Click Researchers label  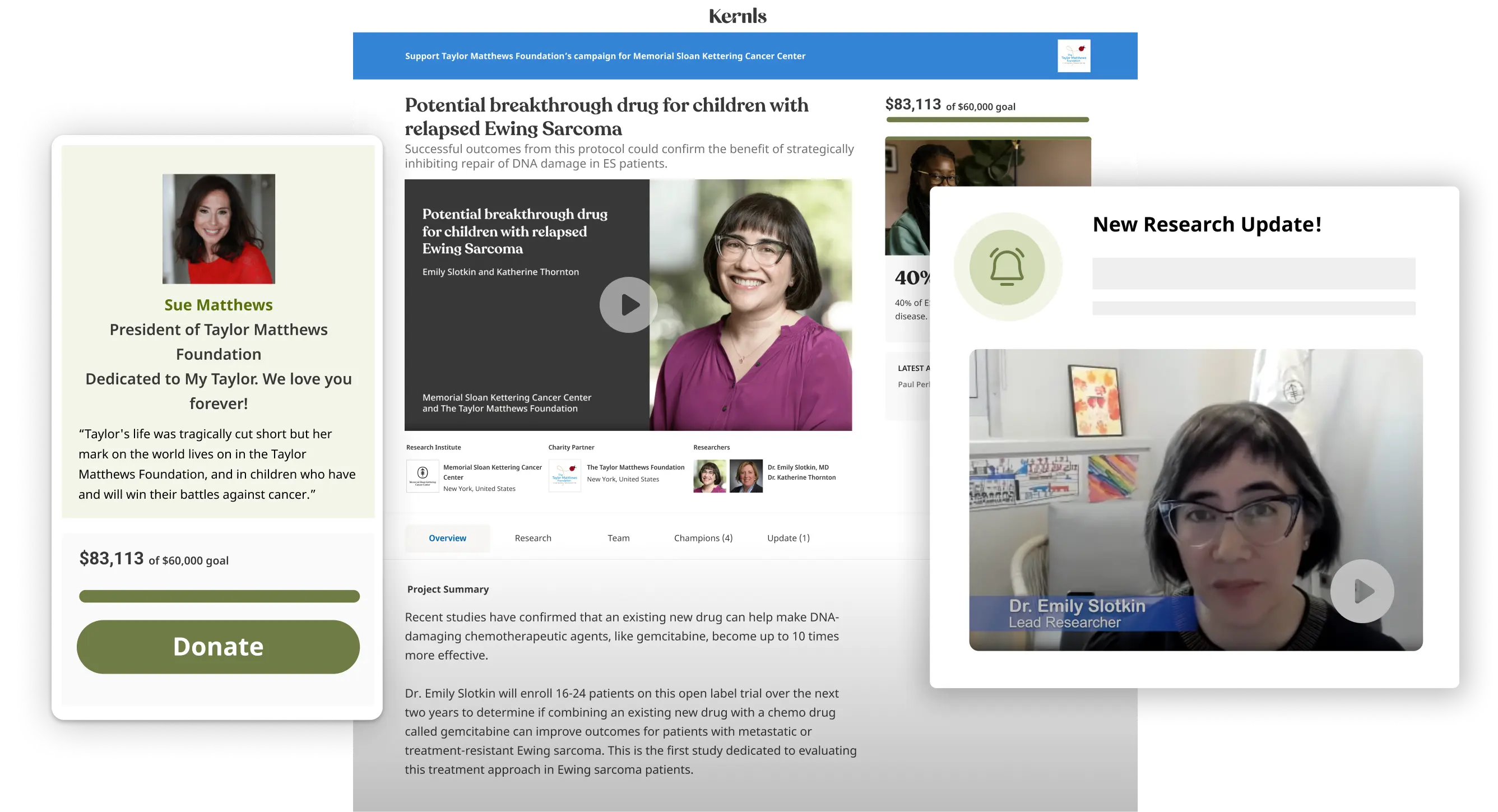pyautogui.click(x=711, y=447)
